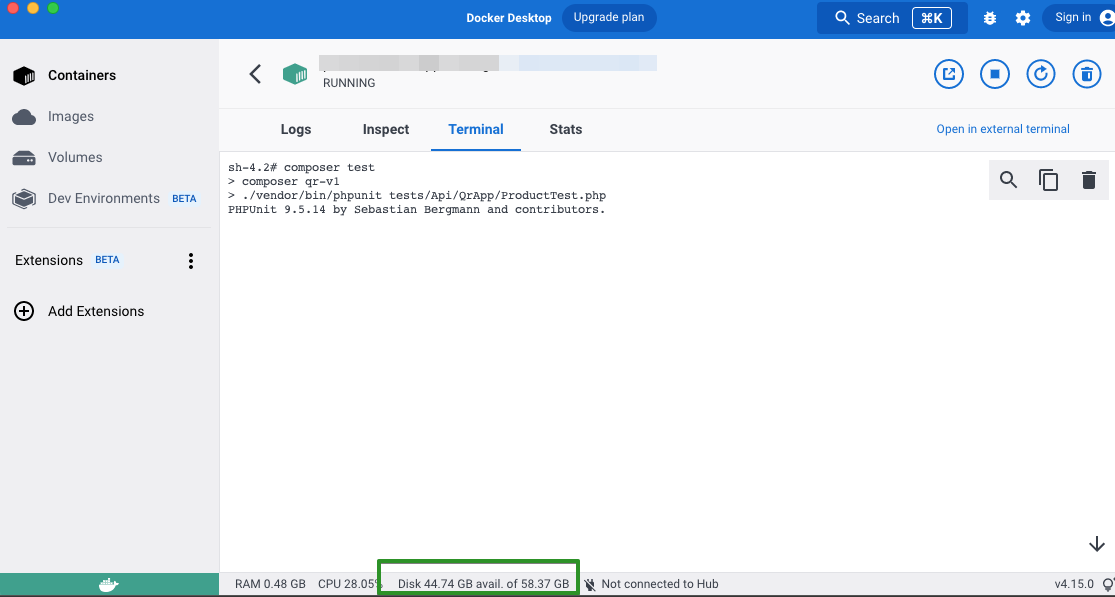This screenshot has height=597, width=1115.
Task: Open container in browser icon
Action: (x=949, y=74)
